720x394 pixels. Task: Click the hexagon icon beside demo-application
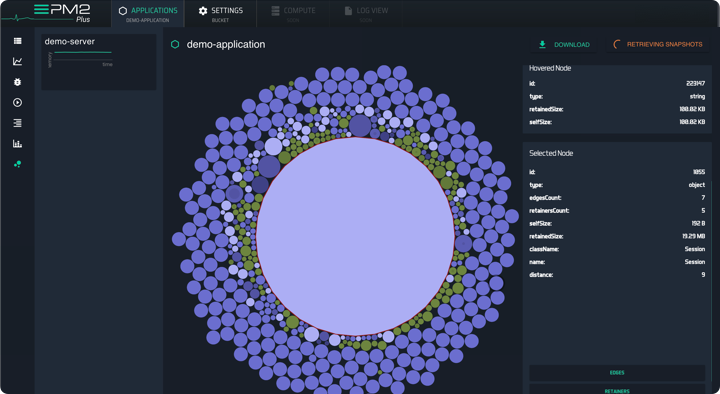click(x=175, y=45)
